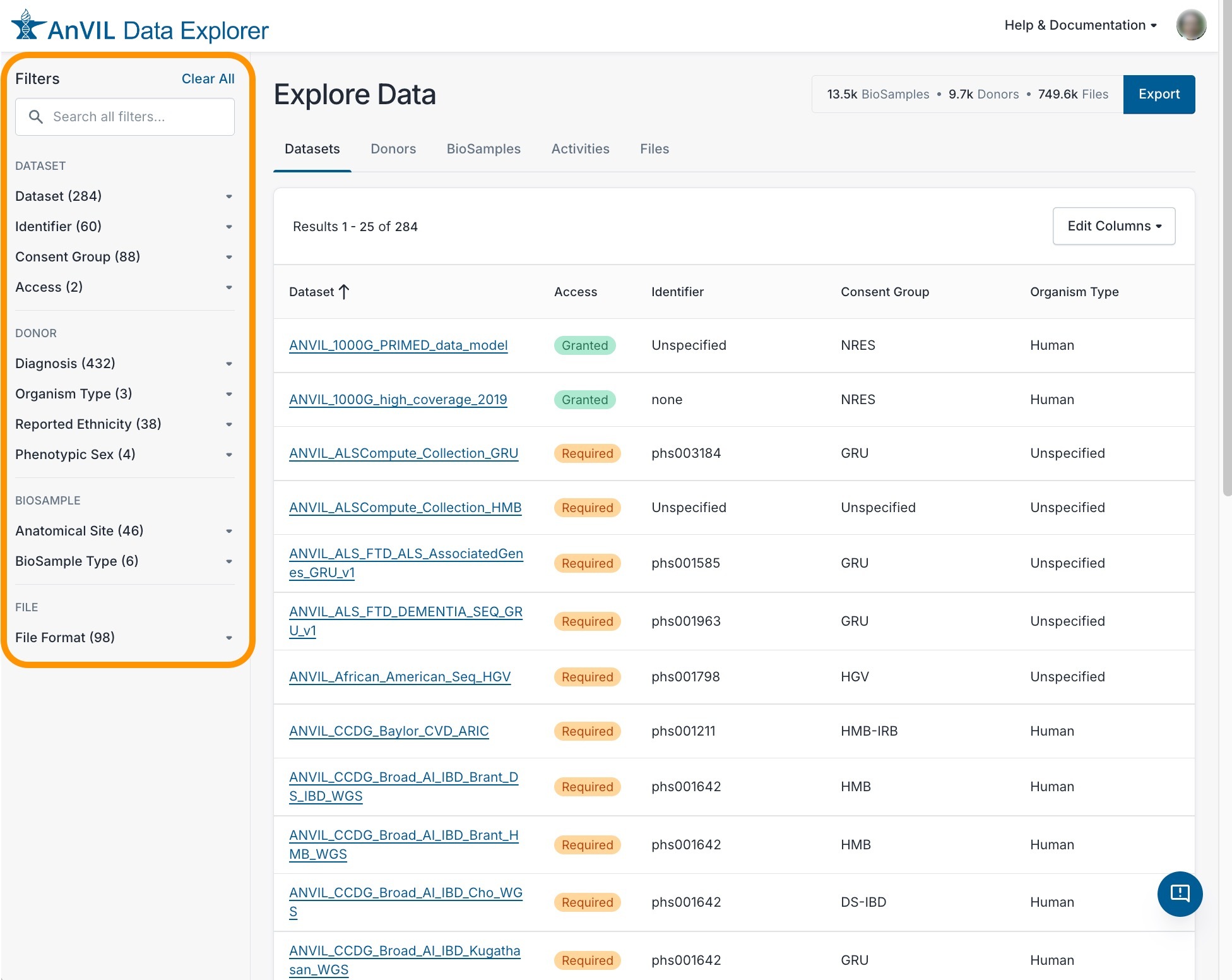Open the user profile avatar
The image size is (1232, 980).
1191,25
